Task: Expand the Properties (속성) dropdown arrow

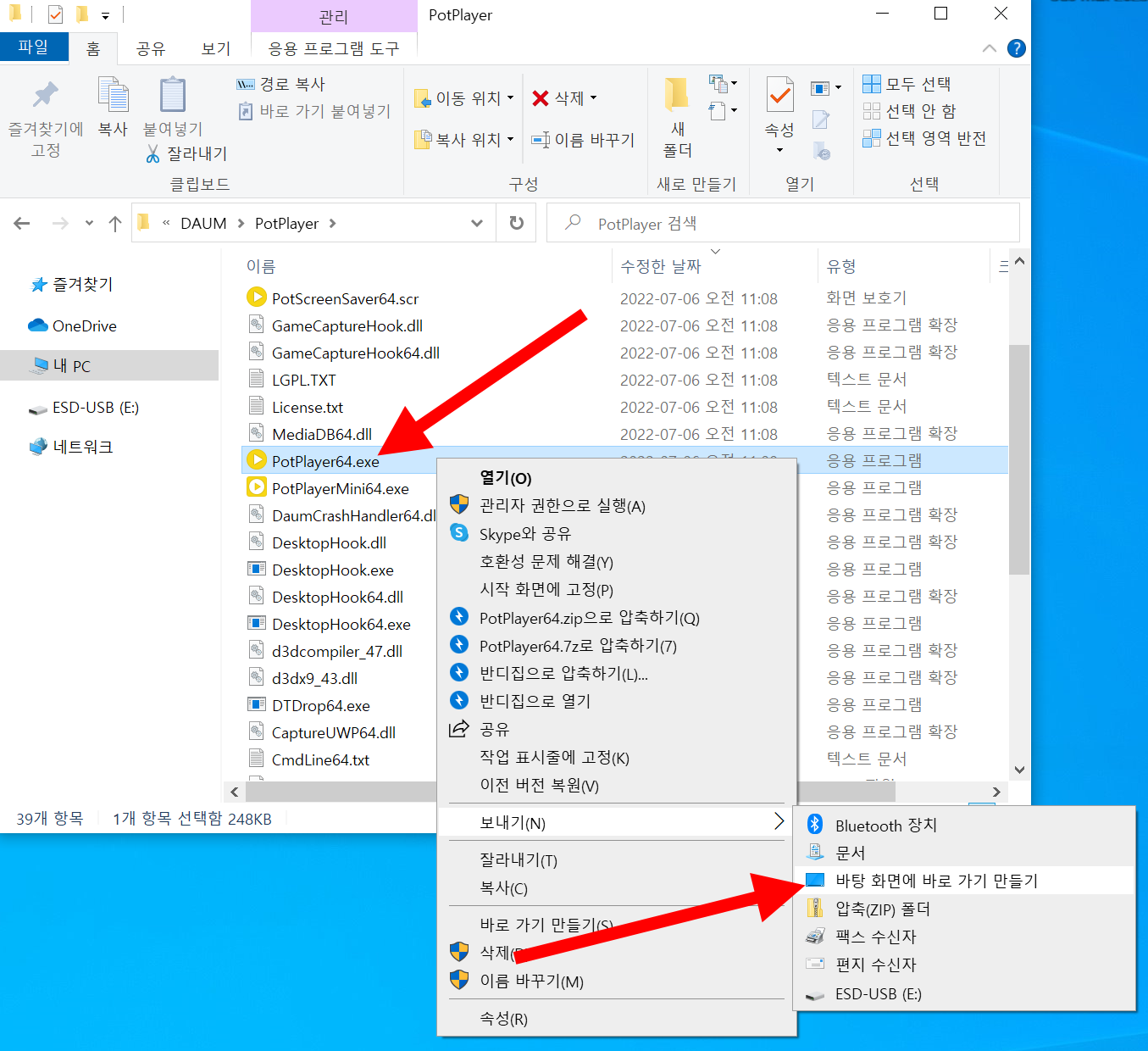Action: click(x=779, y=150)
